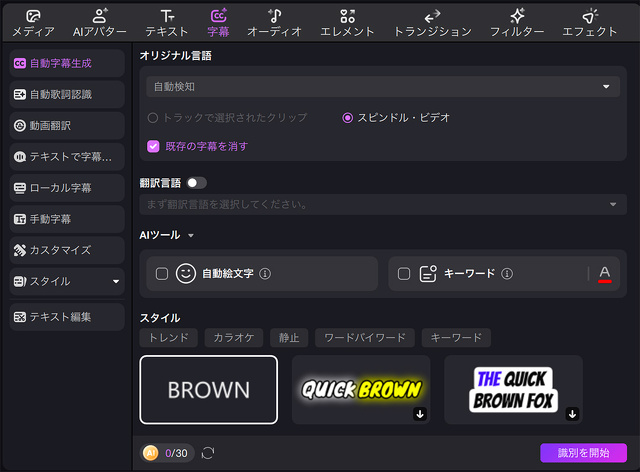This screenshot has width=640, height=472.
Task: Start recognition with 識別を開始 button
Action: (583, 453)
